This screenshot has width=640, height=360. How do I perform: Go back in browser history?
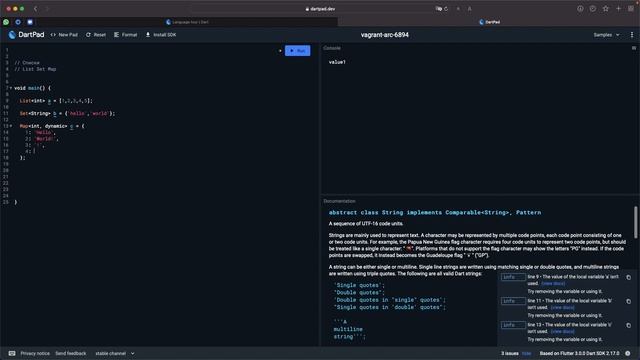coord(36,9)
